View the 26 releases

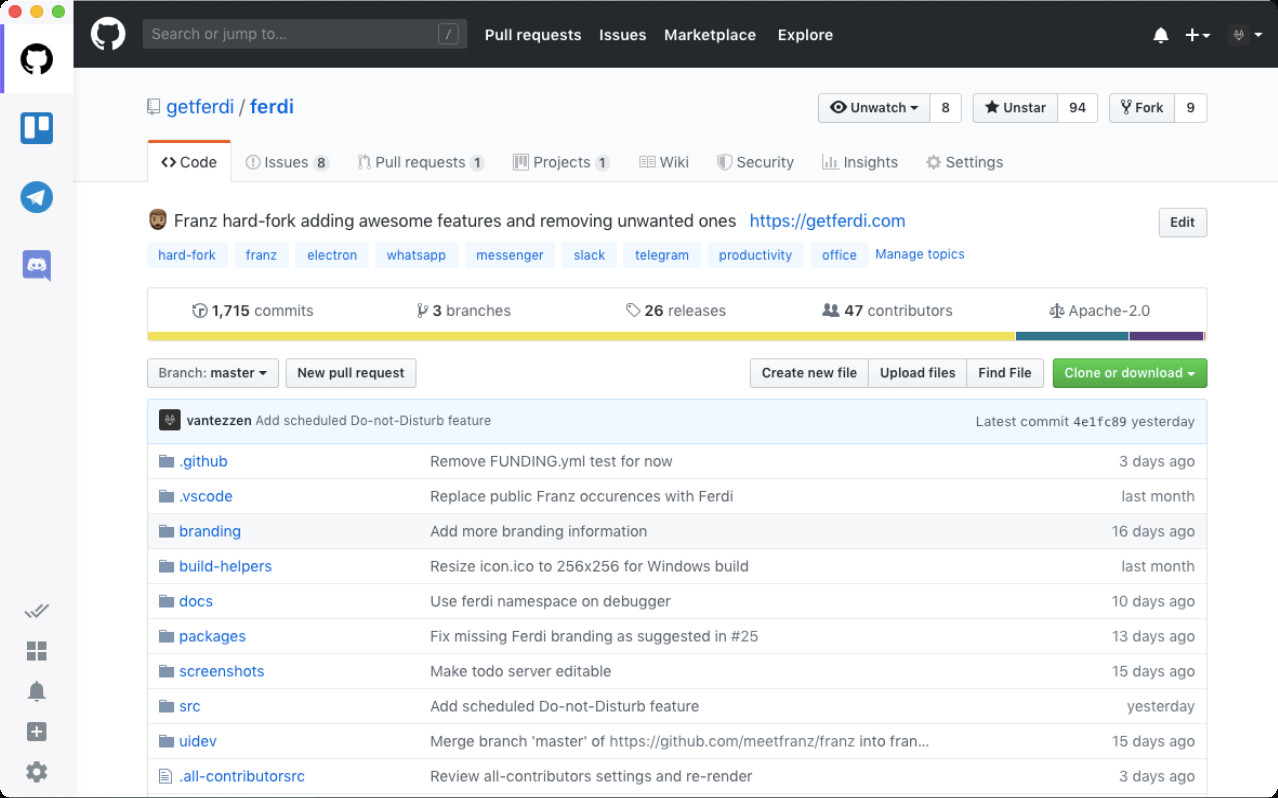tap(676, 311)
